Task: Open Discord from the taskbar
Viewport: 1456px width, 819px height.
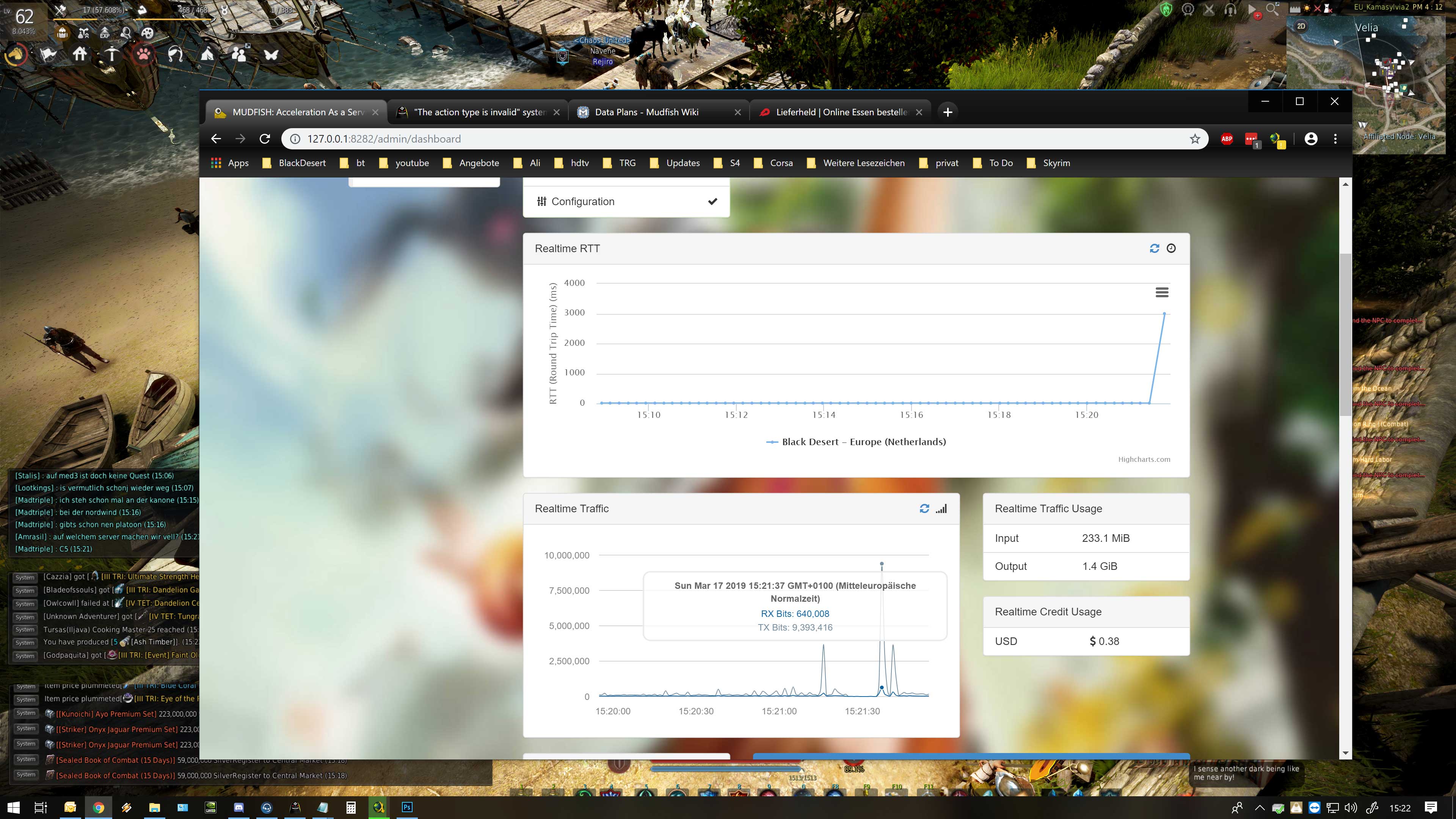Action: pyautogui.click(x=238, y=808)
